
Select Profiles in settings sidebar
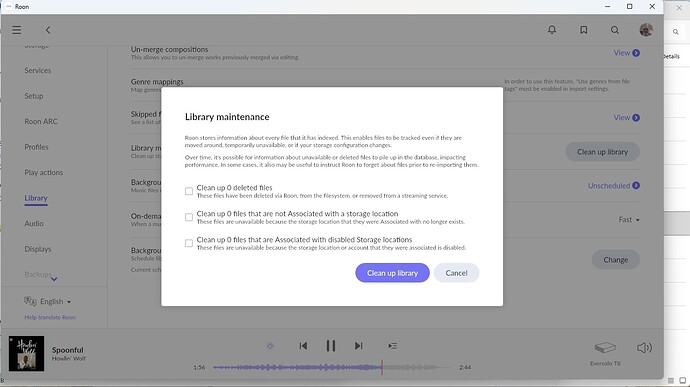point(37,147)
